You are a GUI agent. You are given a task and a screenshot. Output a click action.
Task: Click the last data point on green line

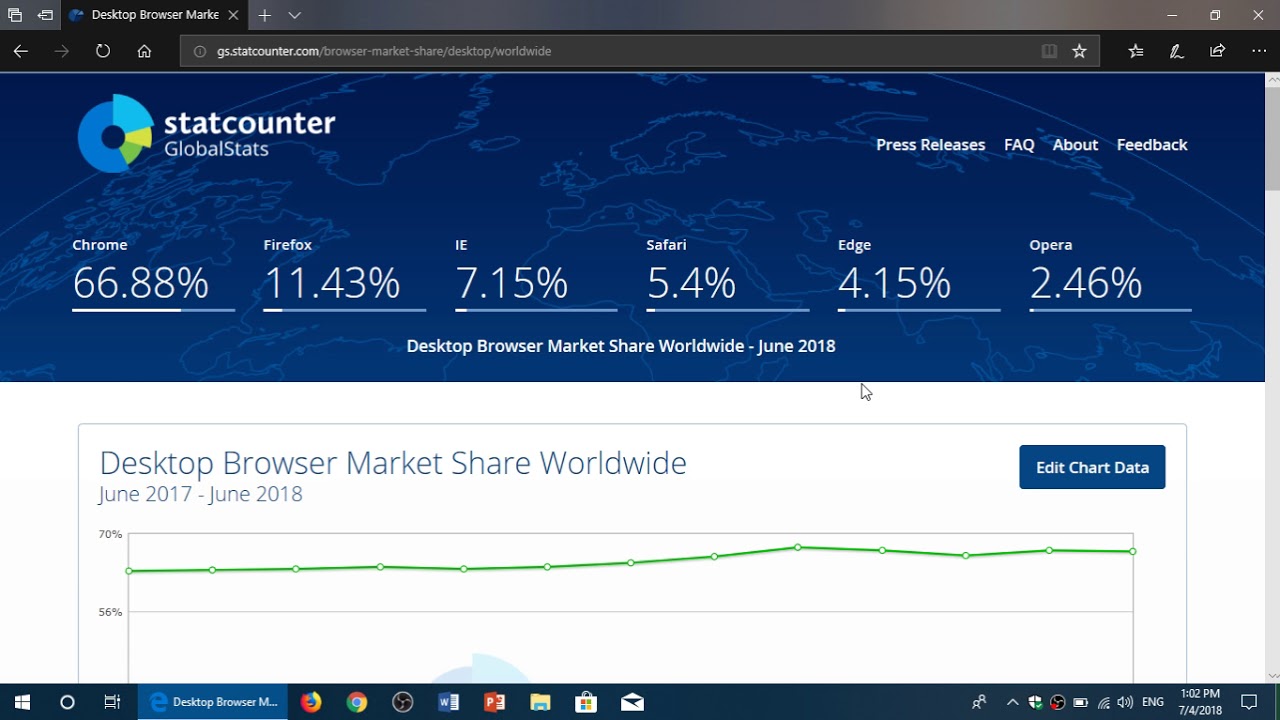[1133, 551]
